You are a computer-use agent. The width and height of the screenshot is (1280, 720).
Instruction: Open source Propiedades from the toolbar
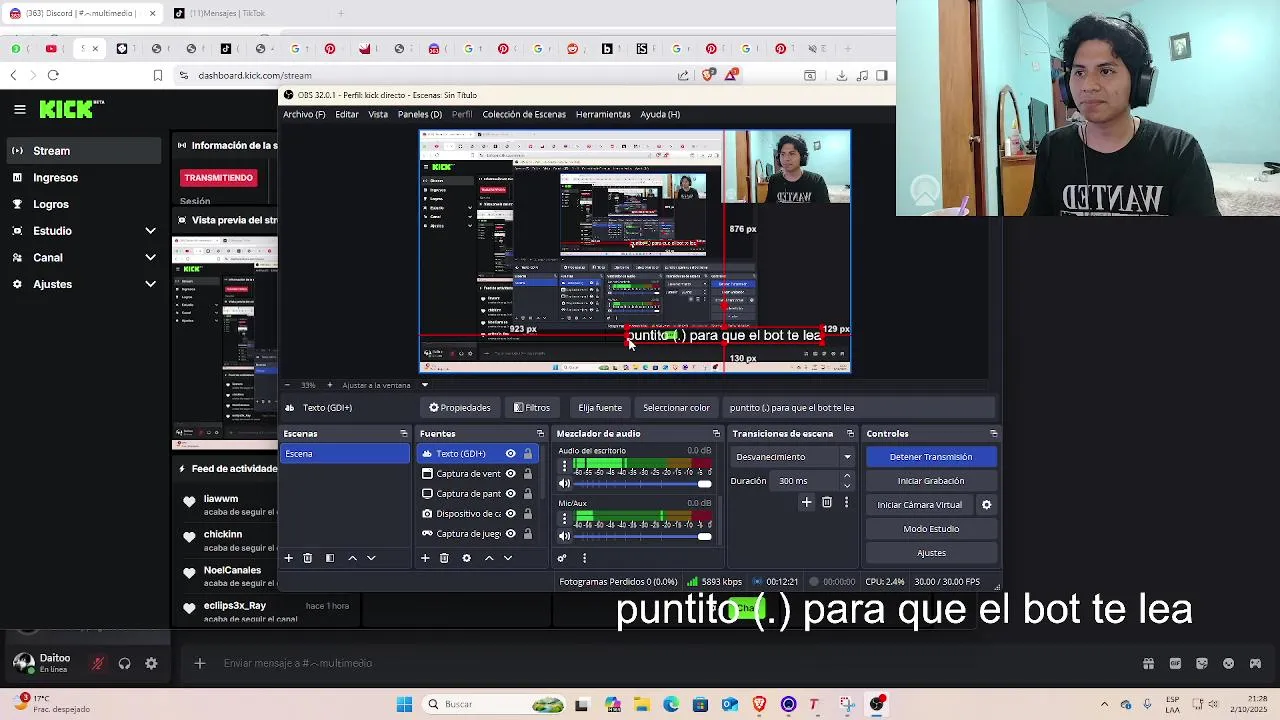[460, 408]
